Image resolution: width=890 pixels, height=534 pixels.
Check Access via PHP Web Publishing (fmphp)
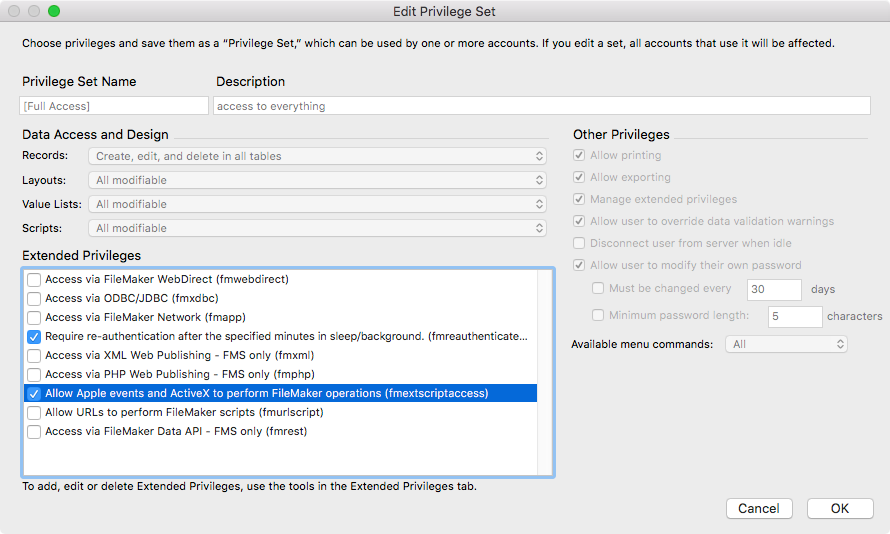point(34,375)
